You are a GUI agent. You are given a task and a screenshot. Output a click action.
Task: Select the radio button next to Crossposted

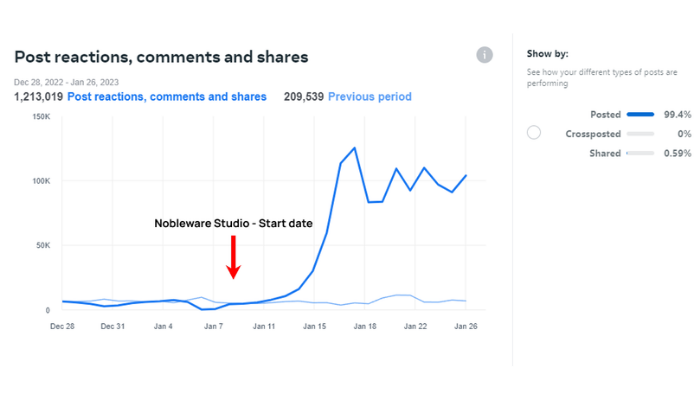pyautogui.click(x=534, y=133)
